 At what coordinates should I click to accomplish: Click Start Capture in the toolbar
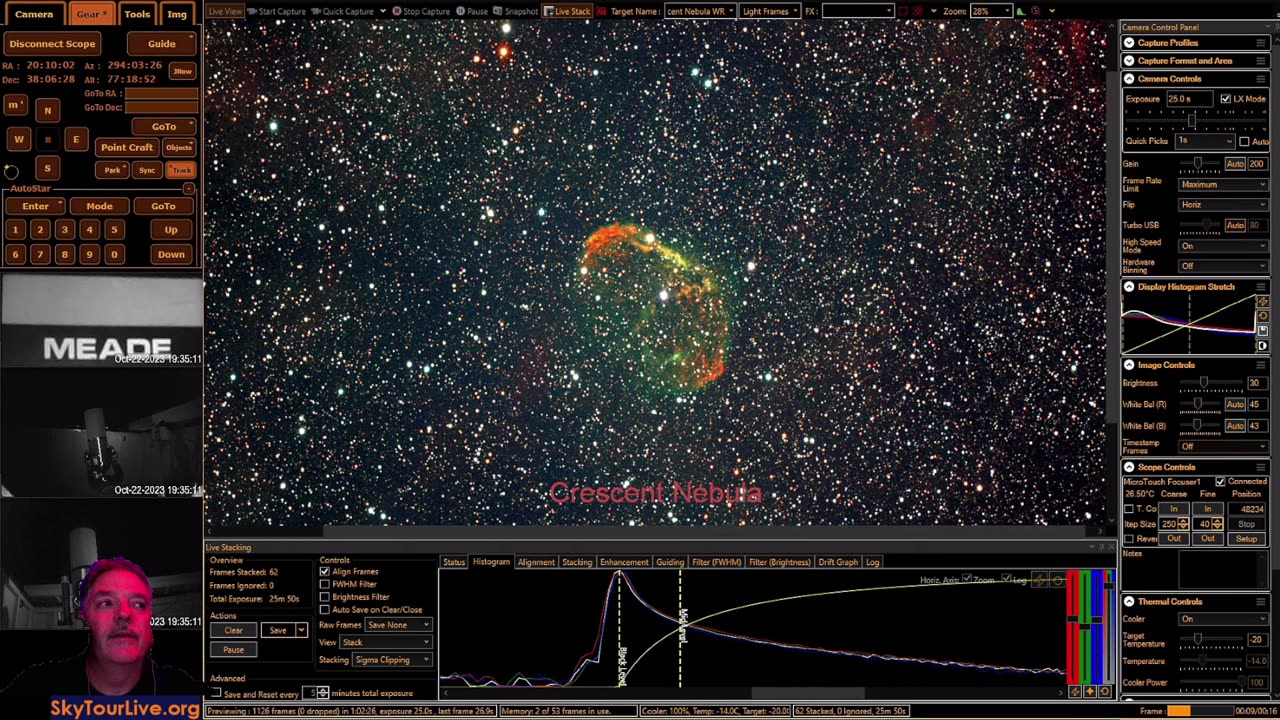click(x=277, y=11)
